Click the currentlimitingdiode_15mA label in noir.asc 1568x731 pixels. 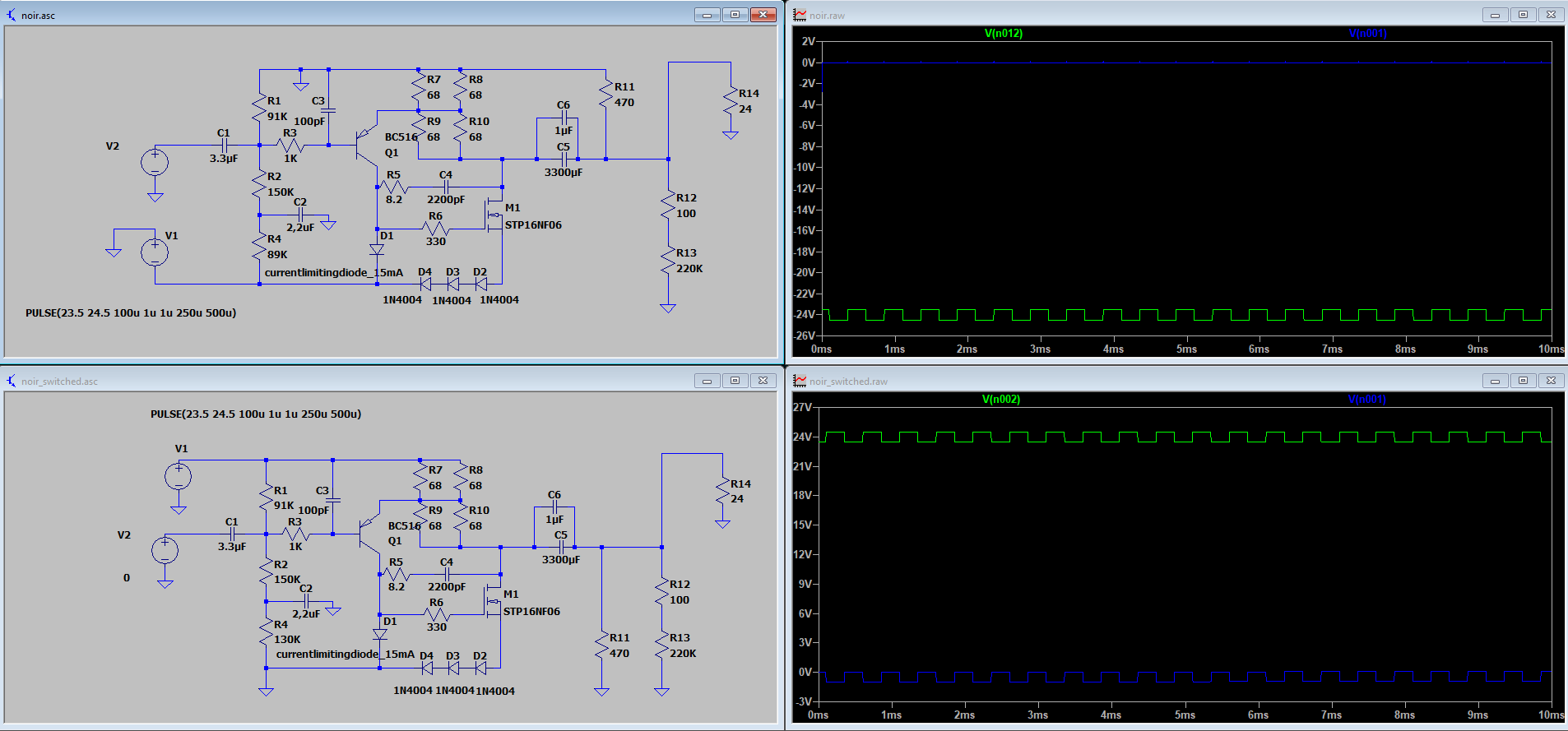click(334, 273)
